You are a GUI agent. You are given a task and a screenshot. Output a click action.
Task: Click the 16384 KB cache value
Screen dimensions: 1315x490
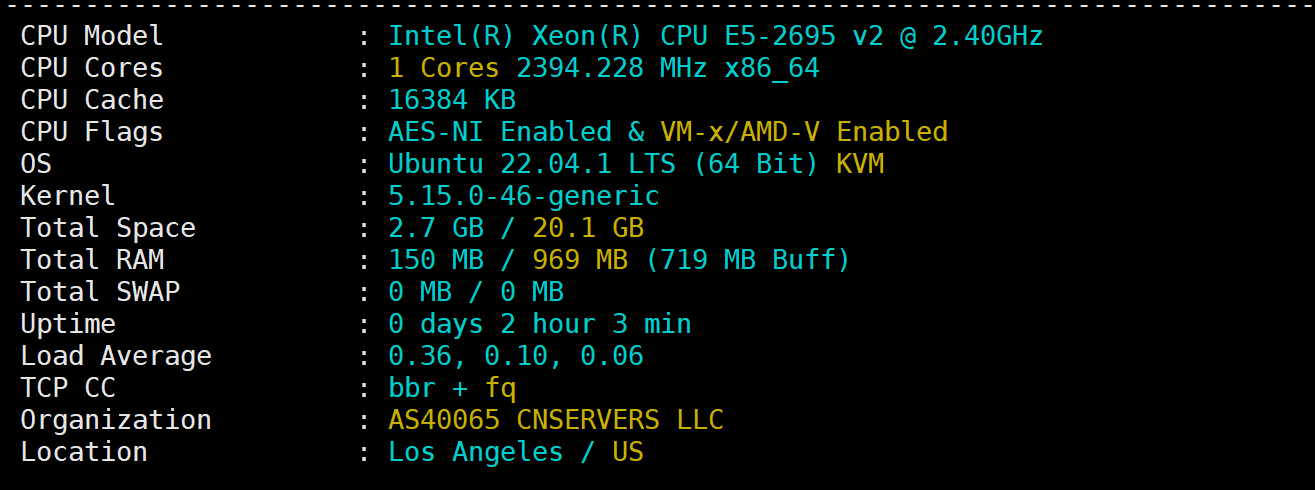click(x=452, y=100)
